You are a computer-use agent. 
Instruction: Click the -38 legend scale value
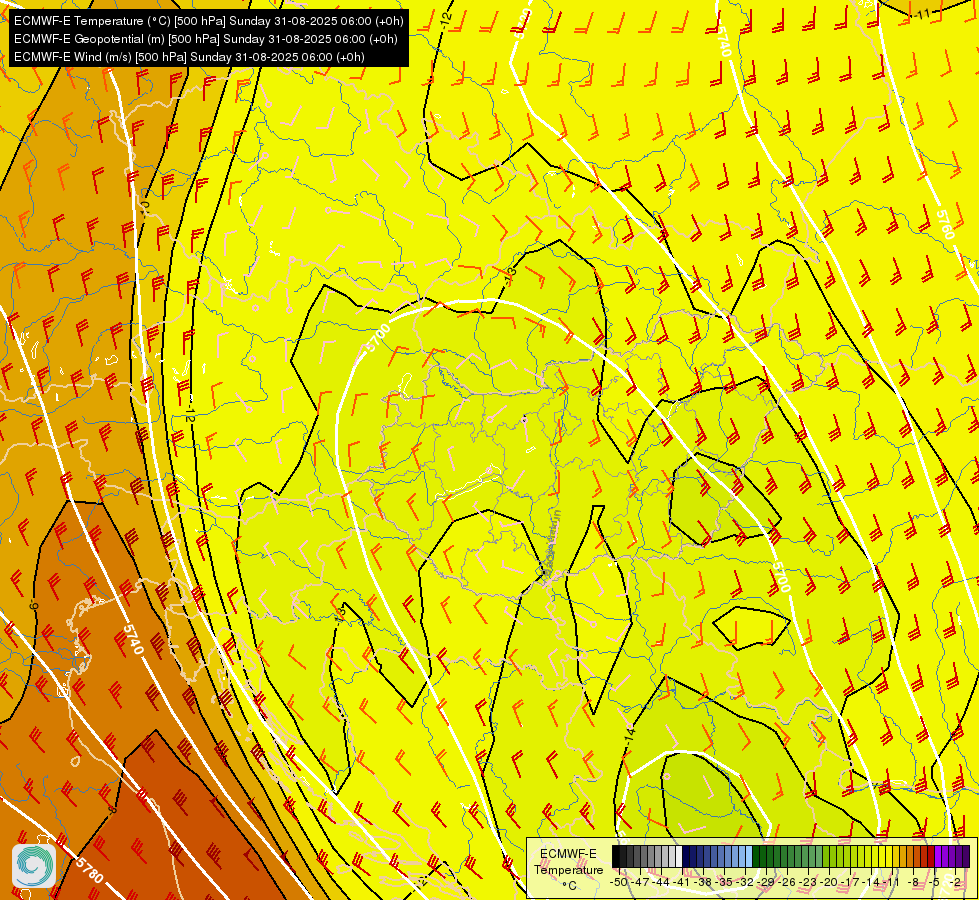704,881
